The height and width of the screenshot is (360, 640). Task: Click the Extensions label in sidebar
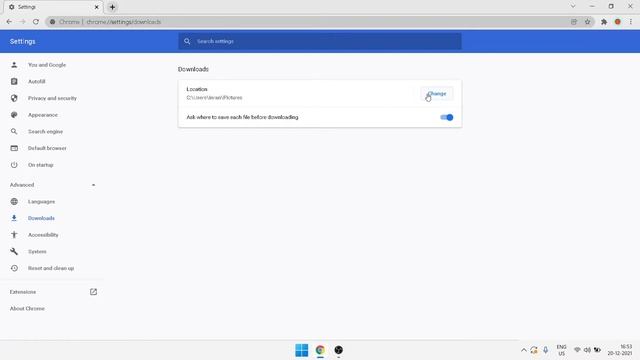pyautogui.click(x=23, y=292)
